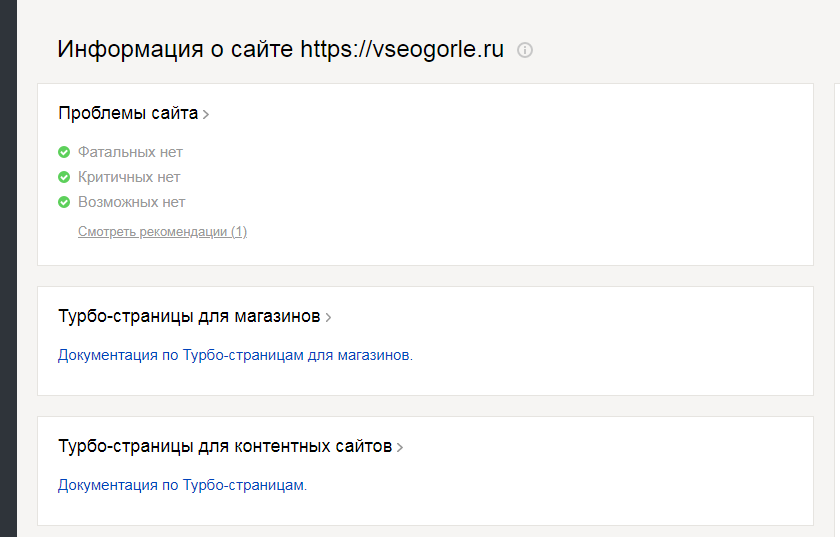Viewport: 840px width, 537px height.
Task: Select the Фатальных нет status text
Action: pyautogui.click(x=130, y=152)
